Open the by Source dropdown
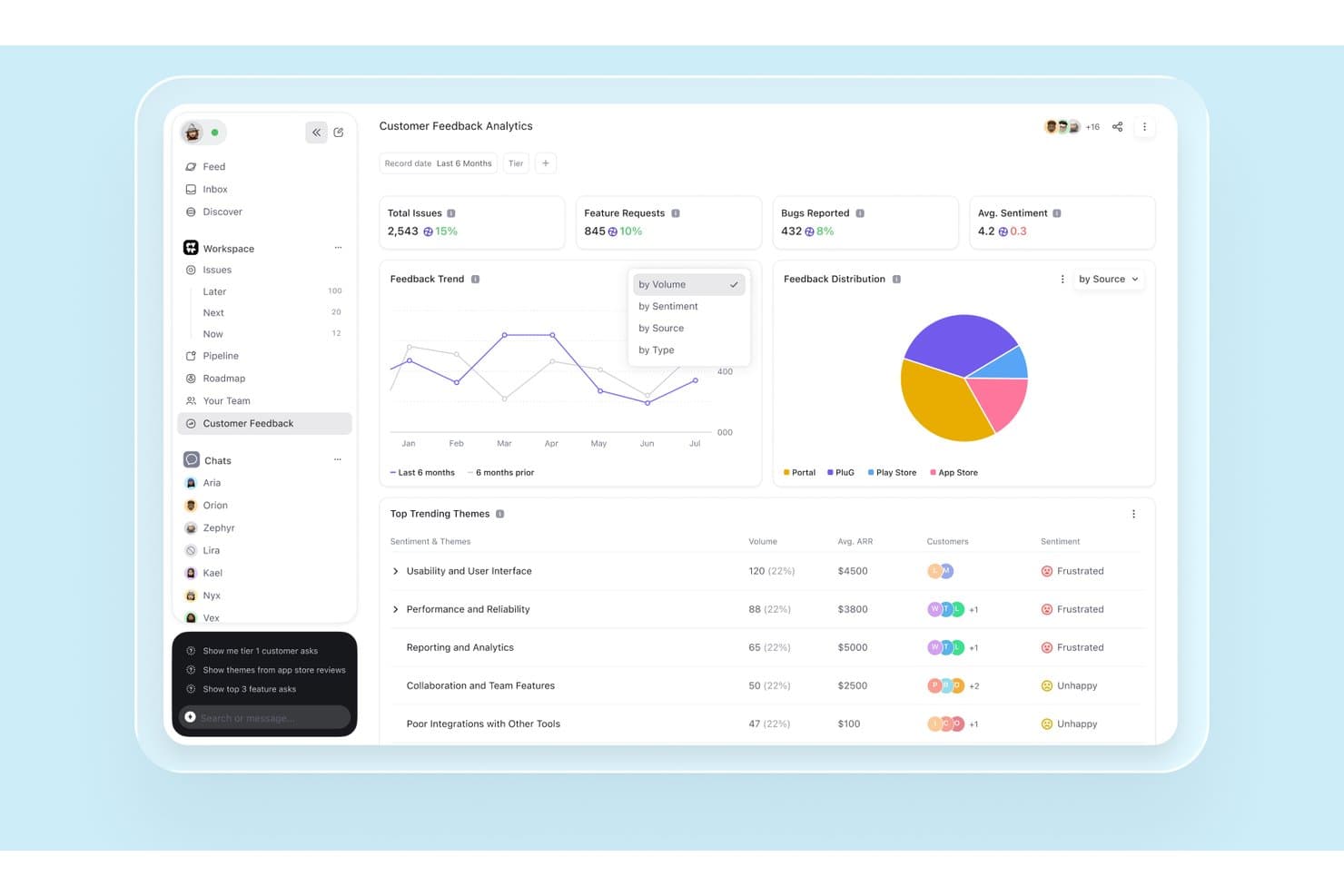The height and width of the screenshot is (896, 1344). [x=1108, y=280]
